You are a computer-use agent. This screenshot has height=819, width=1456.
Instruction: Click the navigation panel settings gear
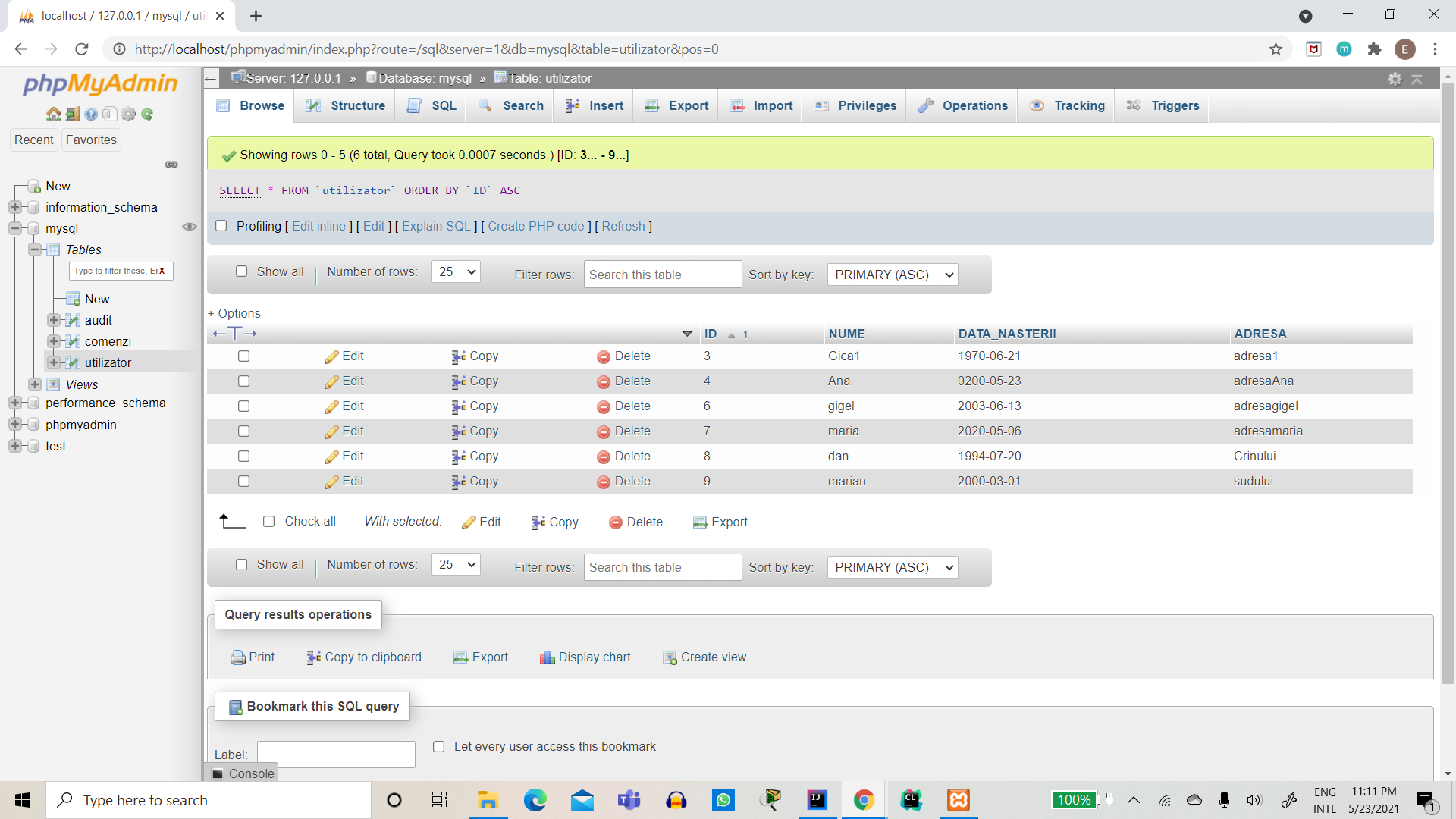pos(128,114)
